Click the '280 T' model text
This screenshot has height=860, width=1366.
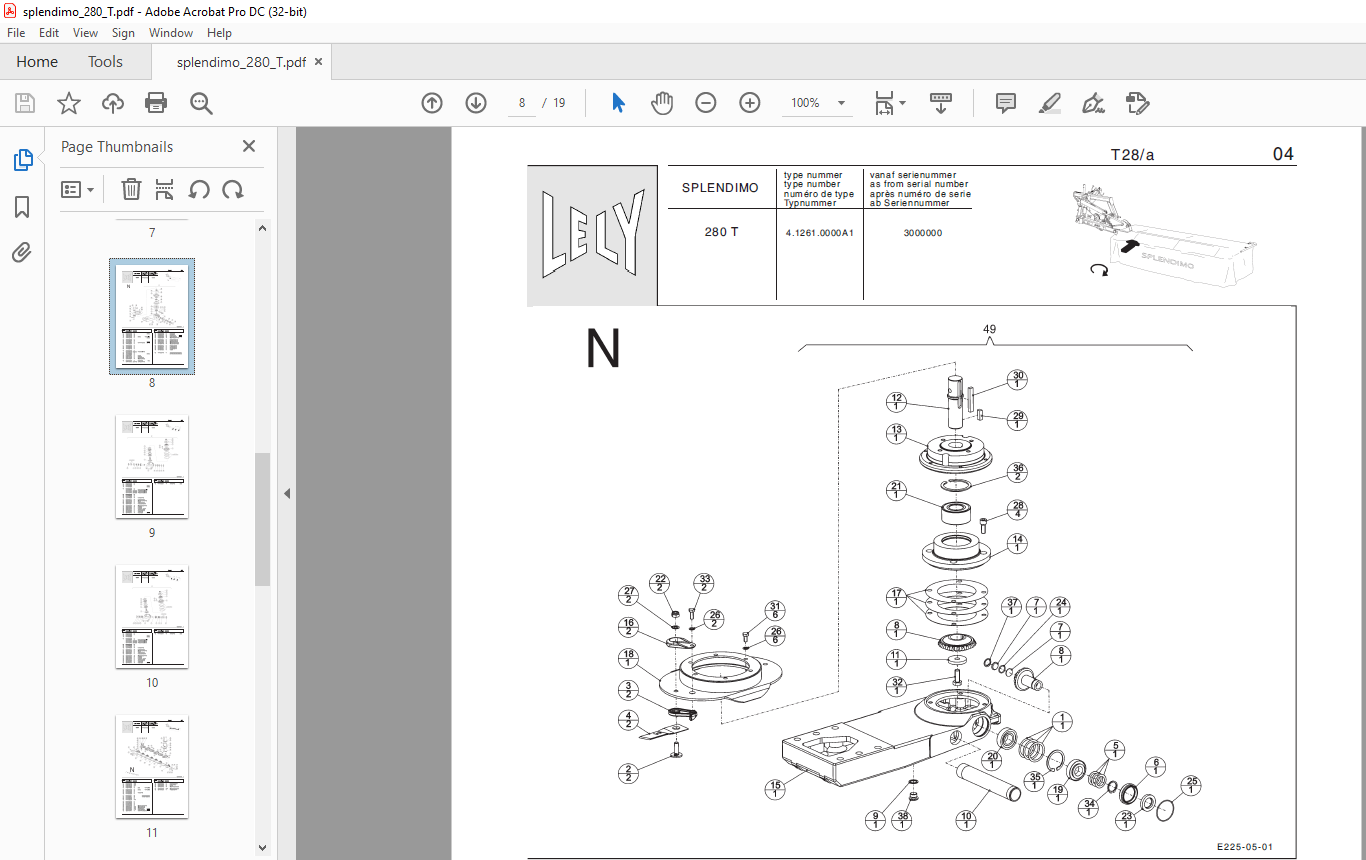tap(721, 232)
